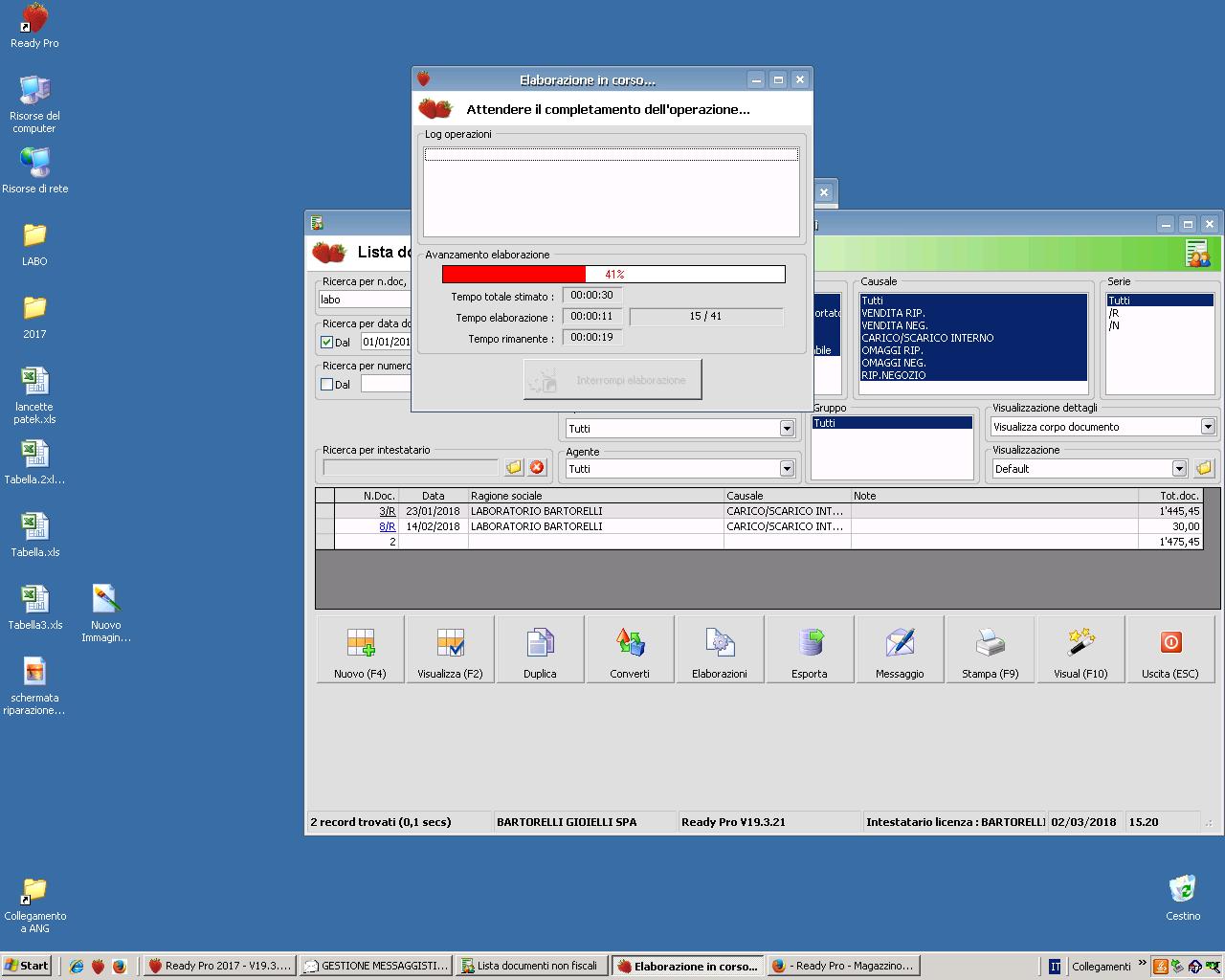The height and width of the screenshot is (980, 1225).
Task: Click Ragione sociale column header
Action: coord(595,496)
